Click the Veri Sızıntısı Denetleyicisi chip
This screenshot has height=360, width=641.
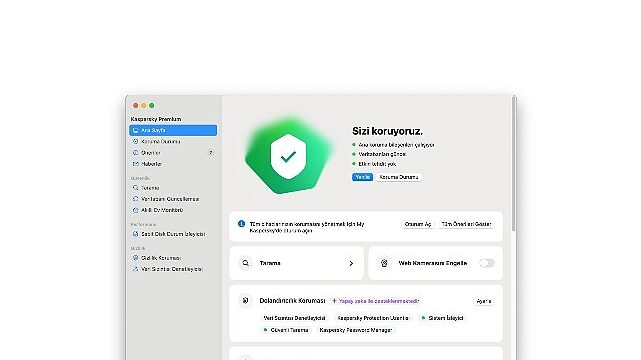point(294,318)
